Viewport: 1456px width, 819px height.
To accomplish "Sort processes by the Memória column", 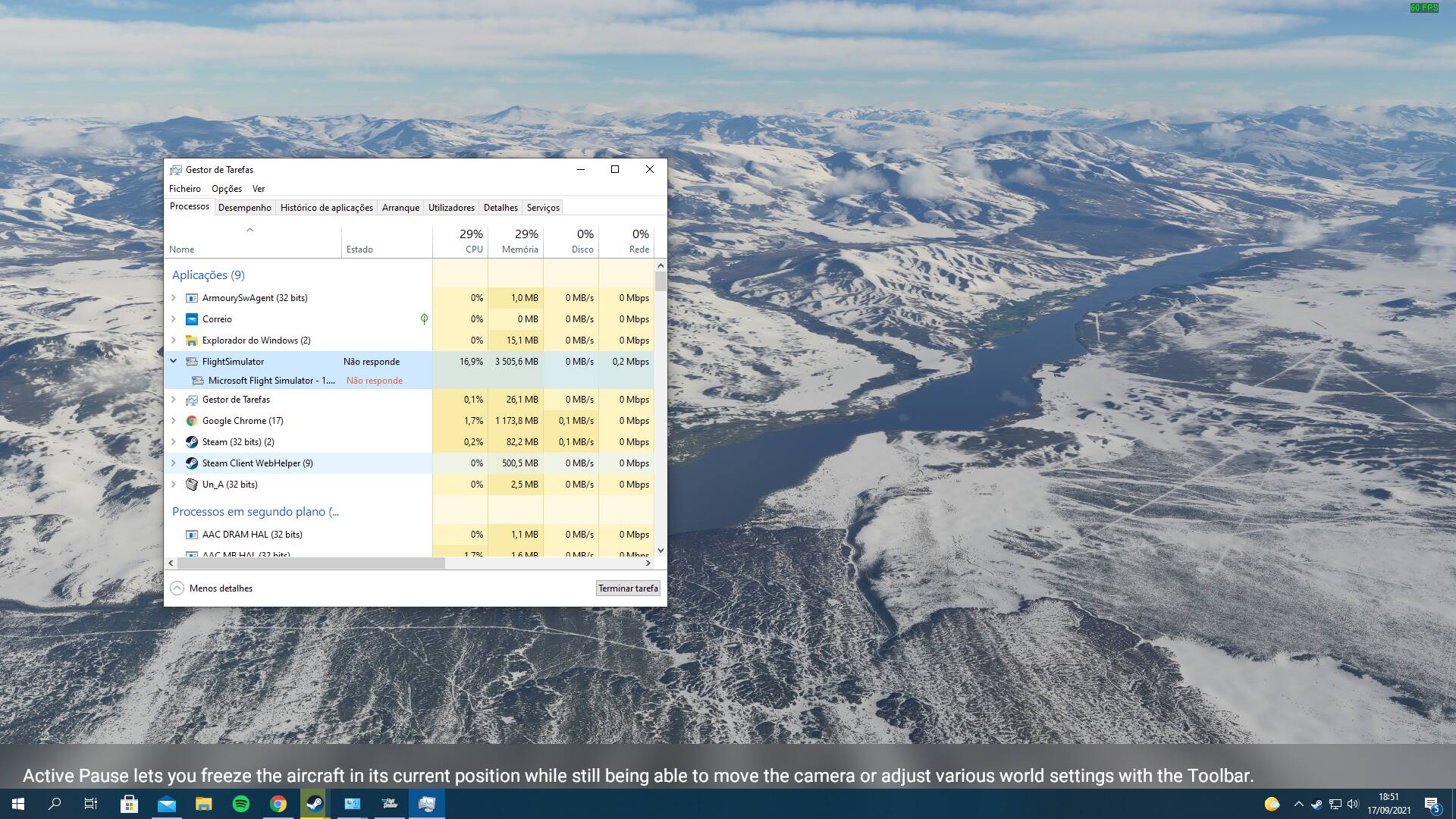I will click(x=519, y=249).
